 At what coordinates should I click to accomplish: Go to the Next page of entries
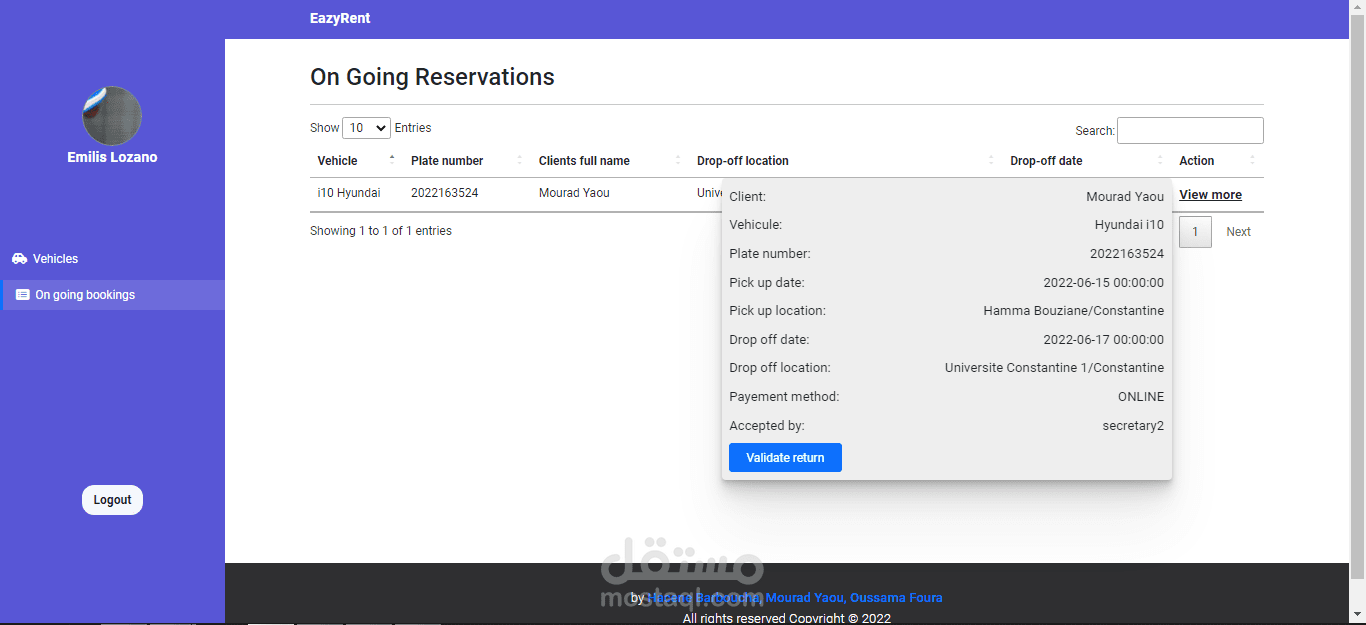1238,232
